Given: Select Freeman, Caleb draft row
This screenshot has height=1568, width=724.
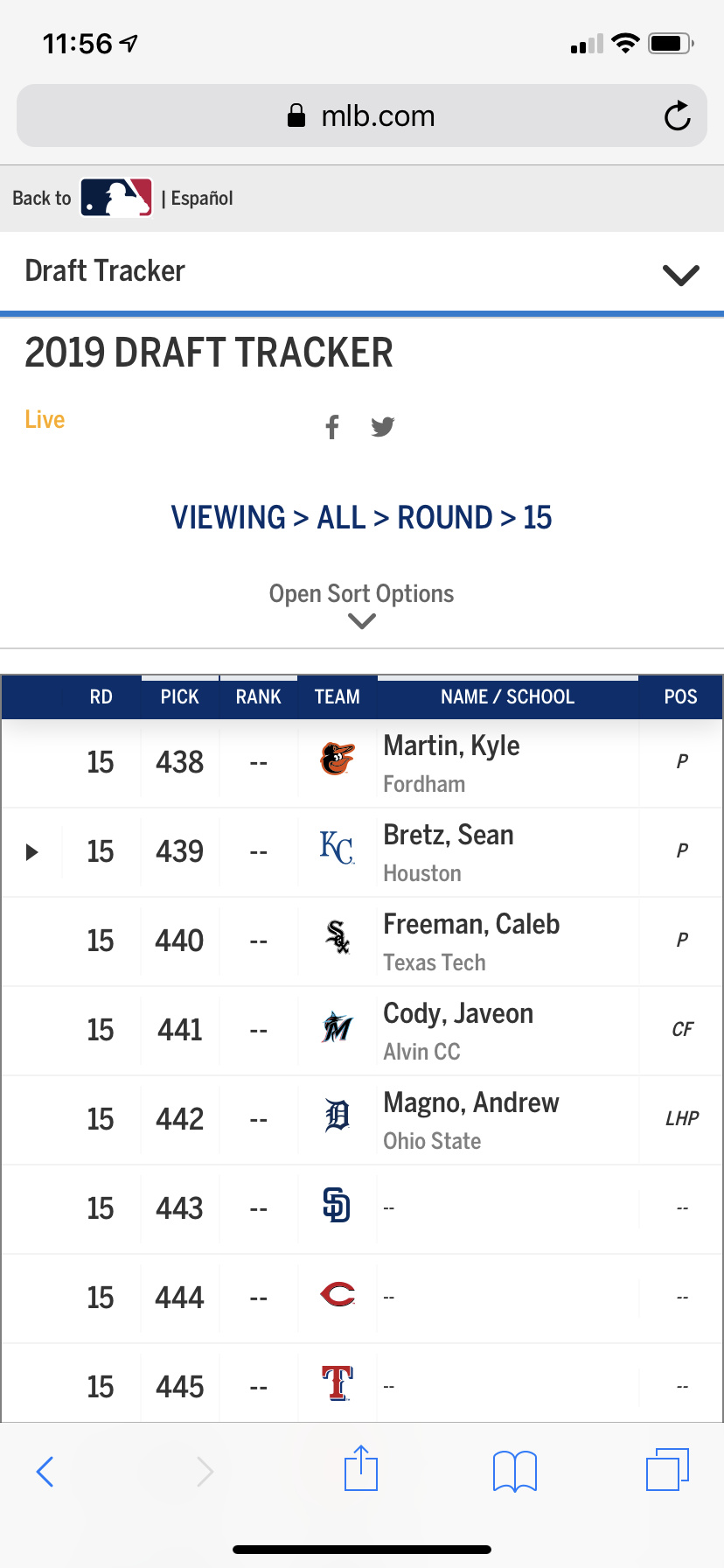Looking at the screenshot, I should [x=362, y=941].
